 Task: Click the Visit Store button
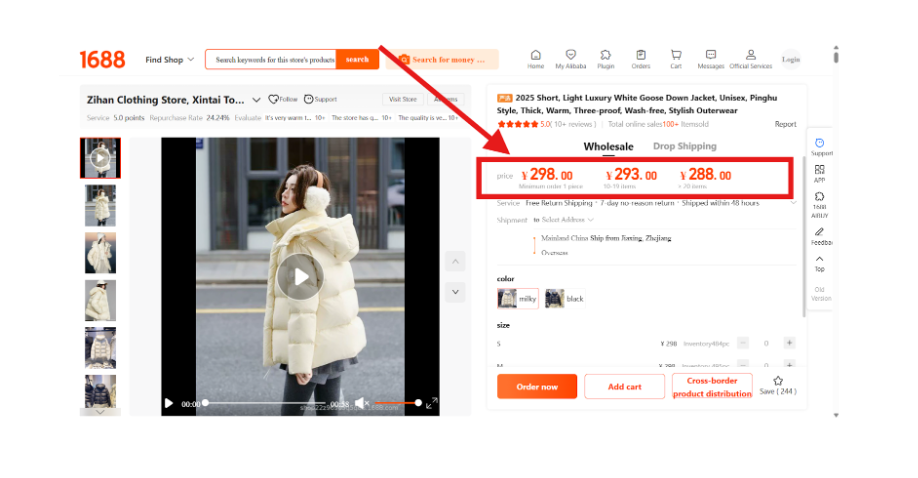point(403,99)
